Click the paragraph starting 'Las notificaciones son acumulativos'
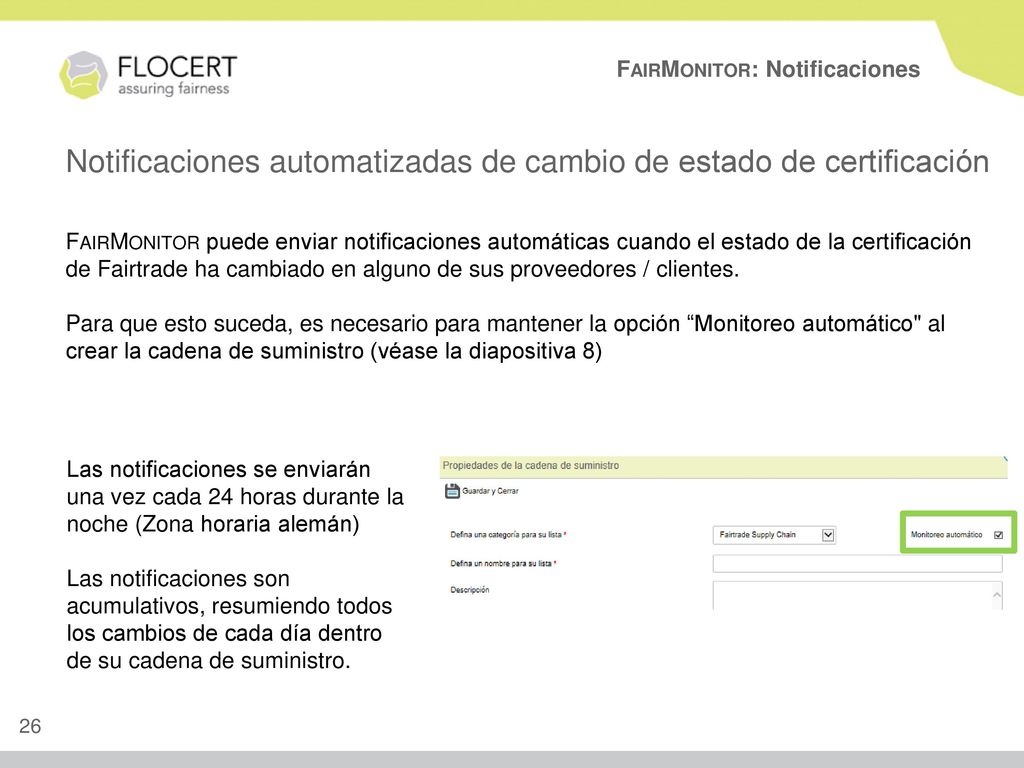The image size is (1024, 768). (229, 620)
